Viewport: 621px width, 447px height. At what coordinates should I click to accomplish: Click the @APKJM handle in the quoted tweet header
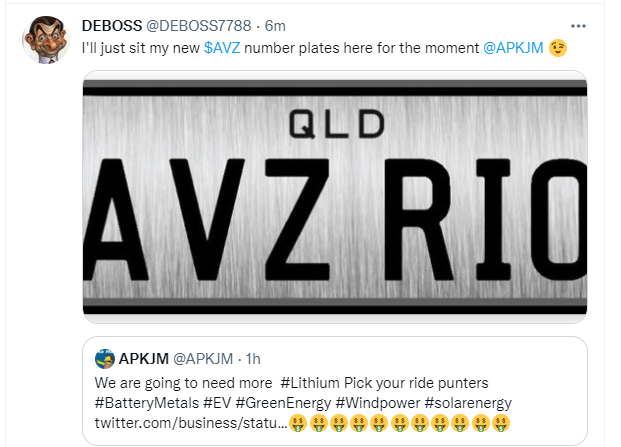[204, 358]
